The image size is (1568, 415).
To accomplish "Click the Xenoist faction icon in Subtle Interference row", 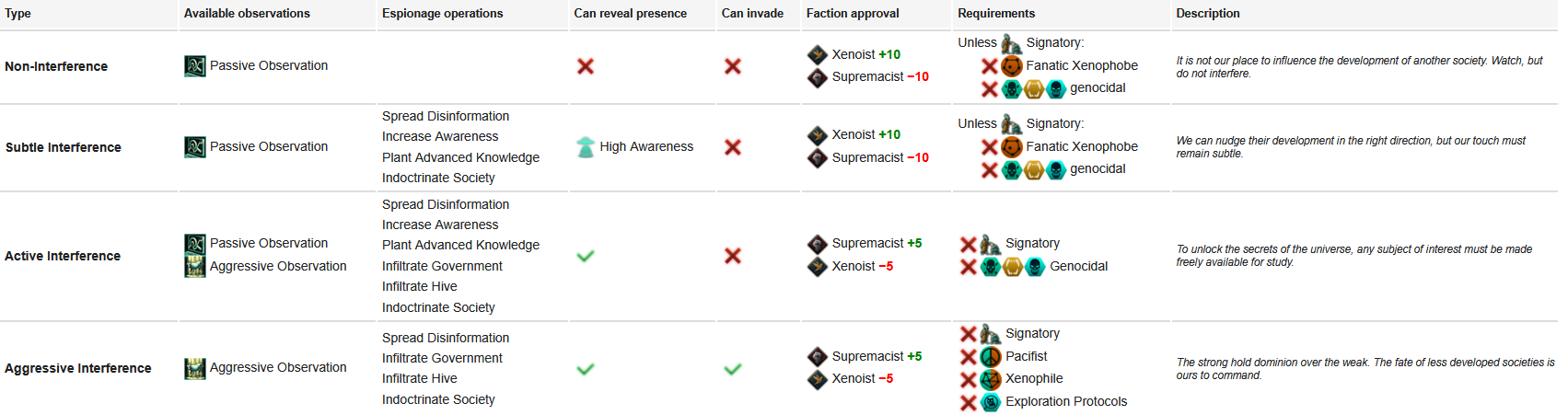I will point(818,135).
